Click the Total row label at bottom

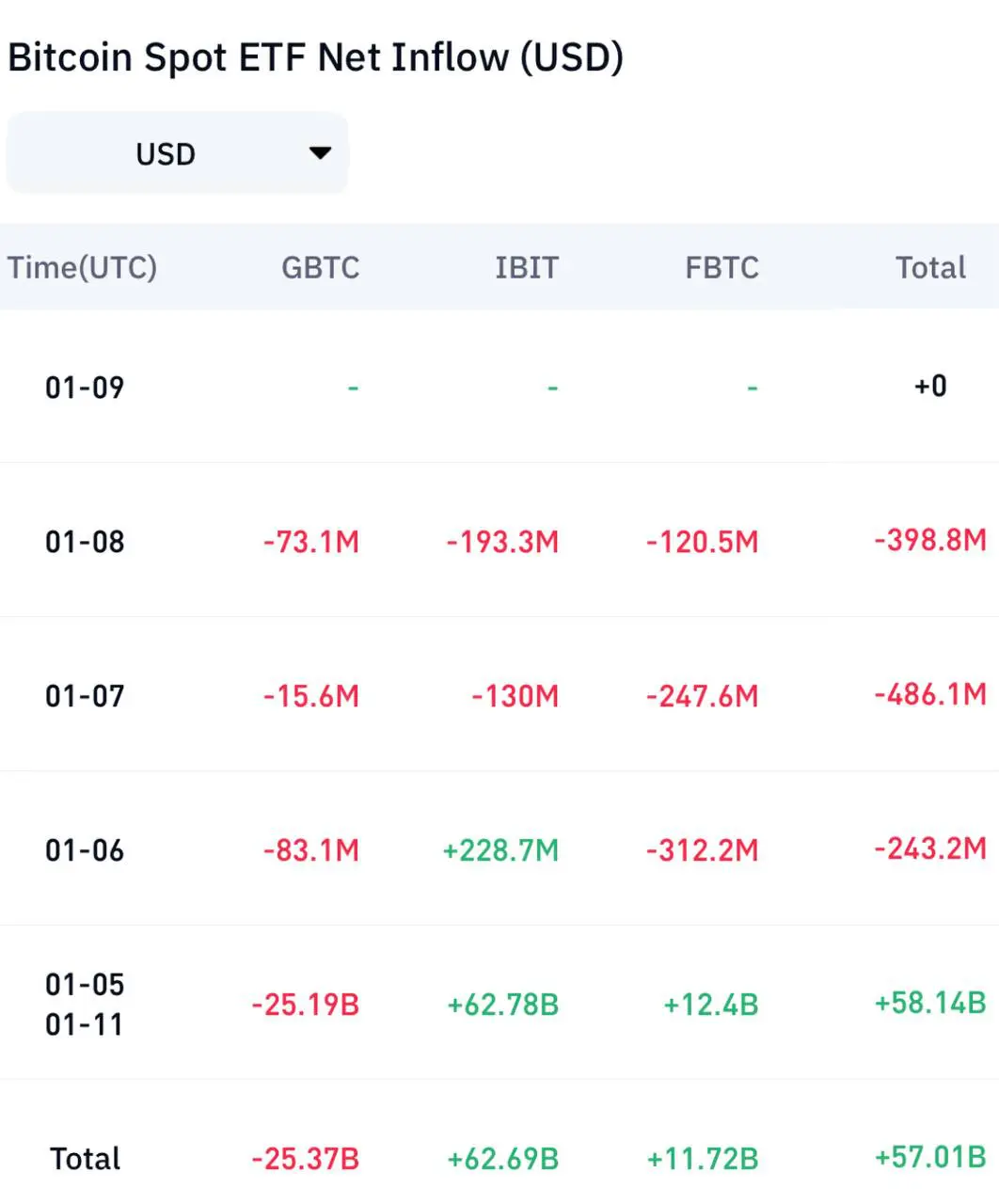point(85,1159)
